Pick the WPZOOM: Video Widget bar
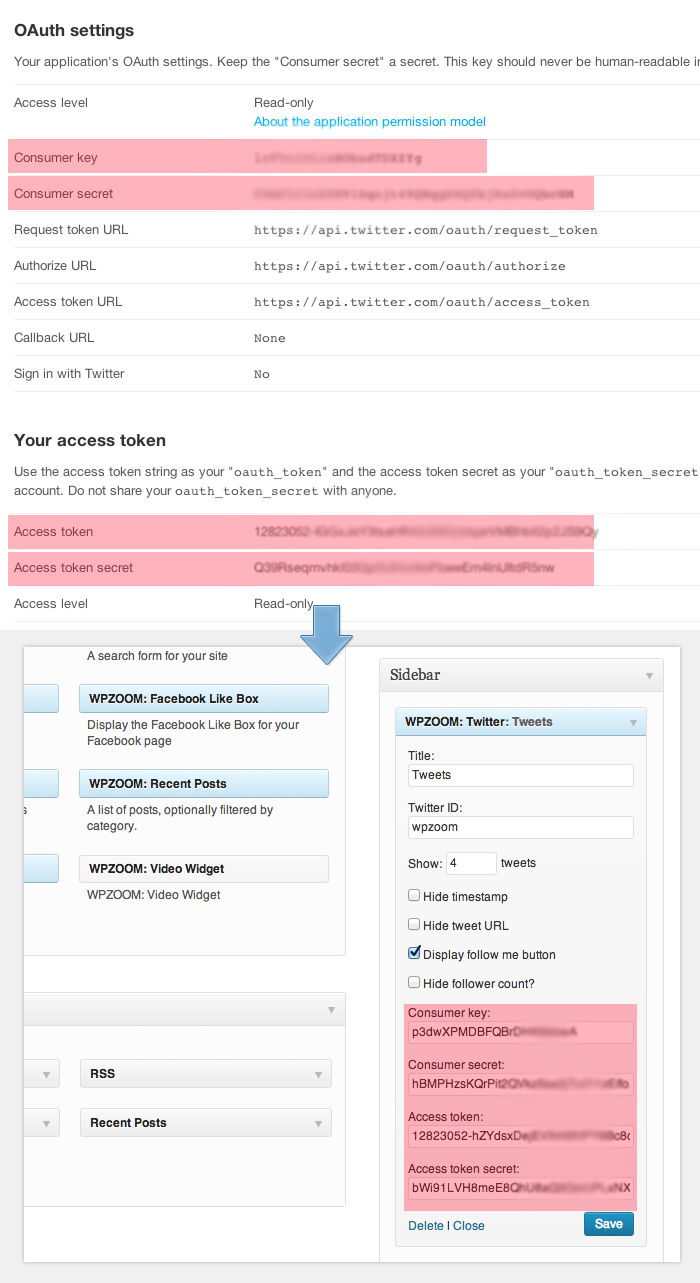 [x=204, y=869]
